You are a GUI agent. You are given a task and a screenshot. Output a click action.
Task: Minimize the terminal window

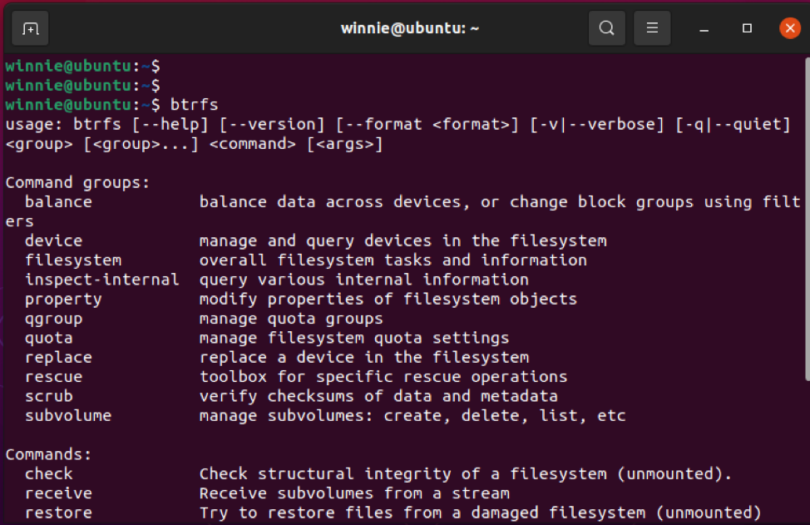click(703, 28)
